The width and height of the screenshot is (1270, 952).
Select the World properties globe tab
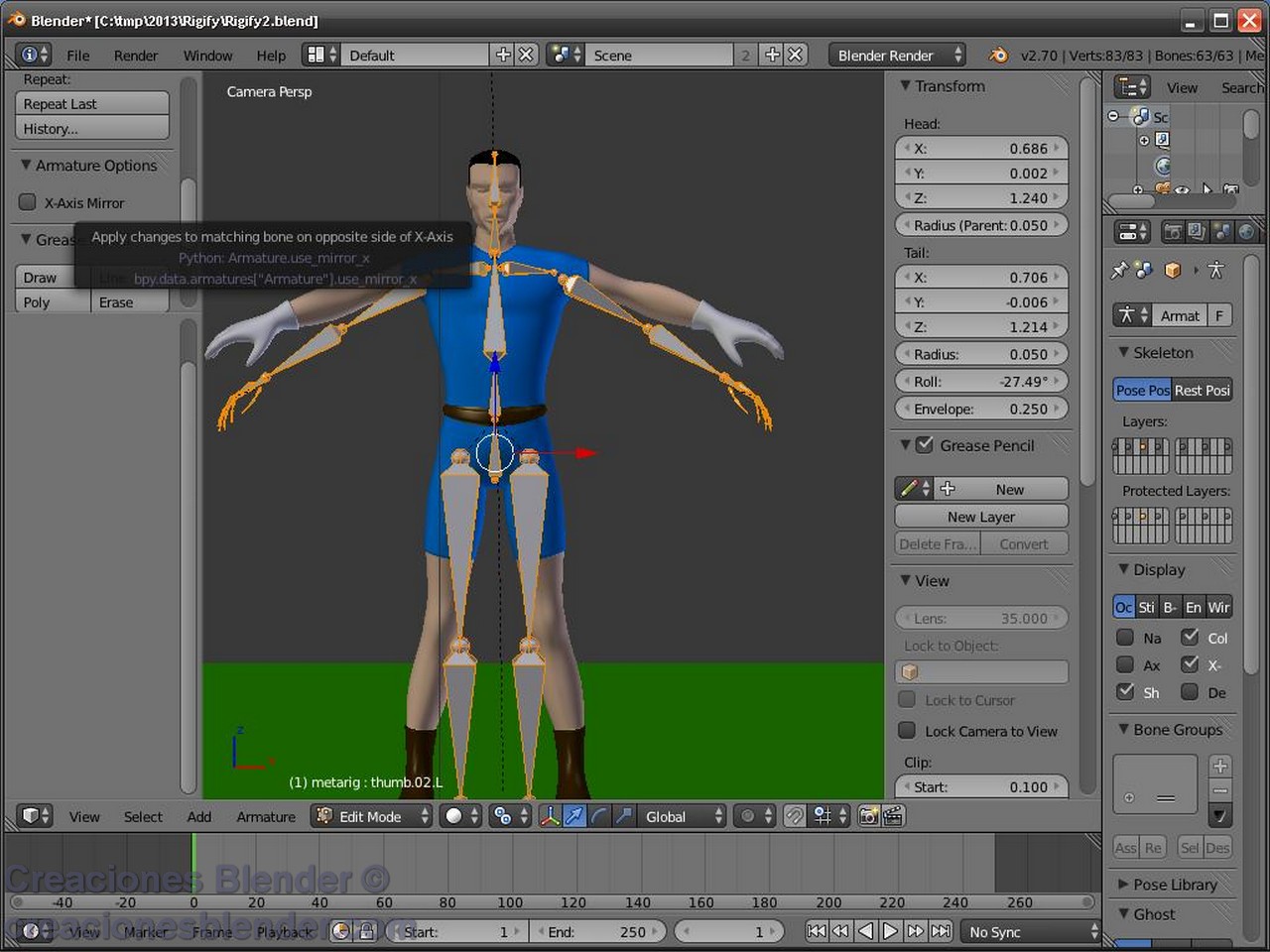click(1246, 231)
